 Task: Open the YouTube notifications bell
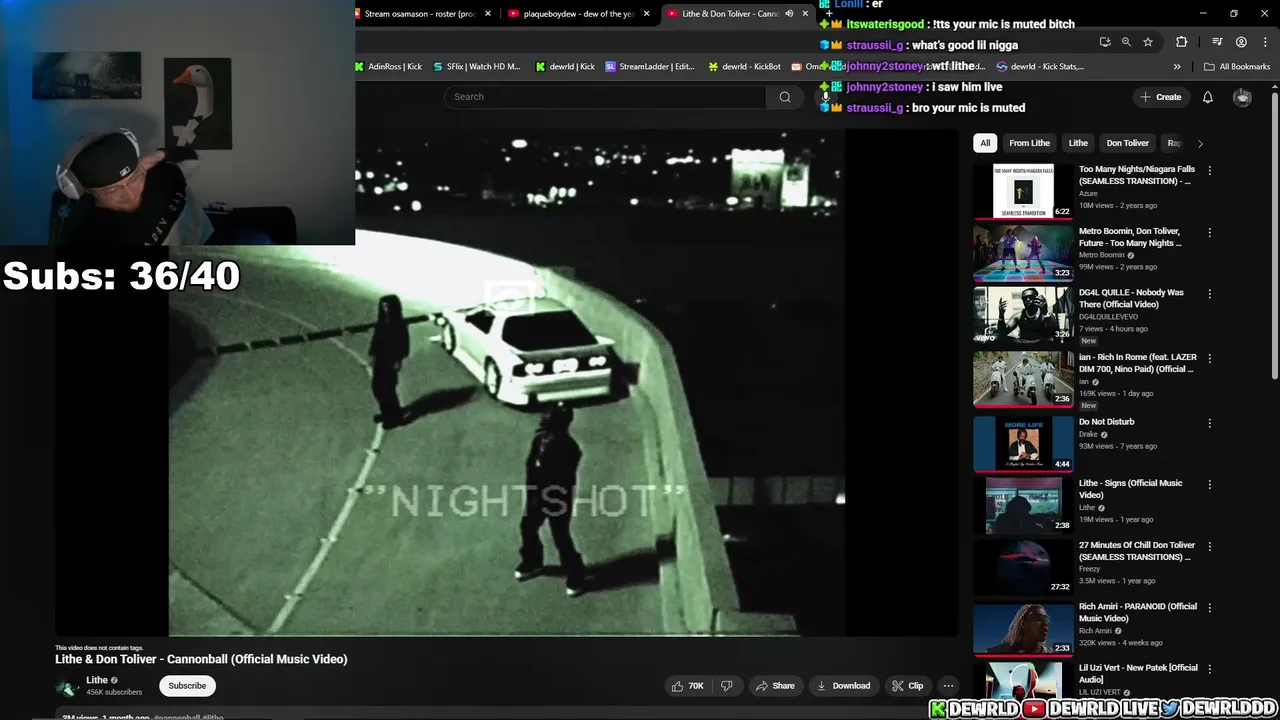pos(1207,97)
